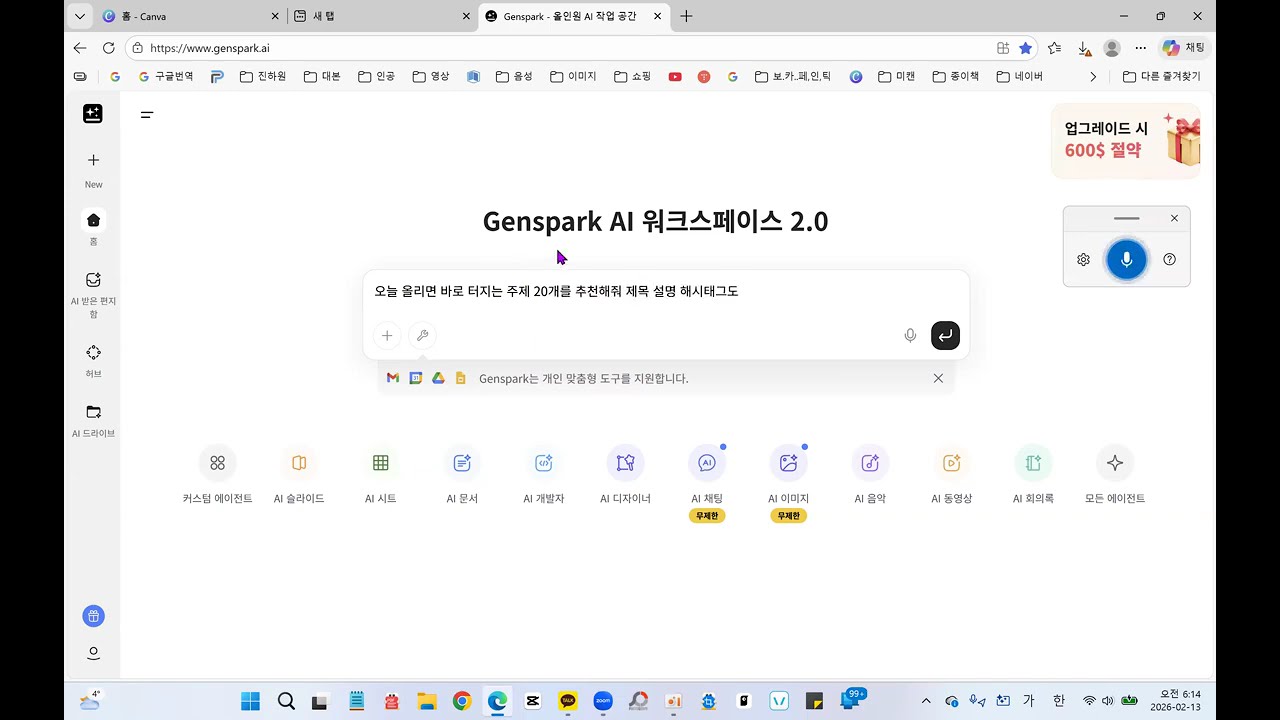
Task: Send the prompt with the enter arrow button
Action: (945, 336)
